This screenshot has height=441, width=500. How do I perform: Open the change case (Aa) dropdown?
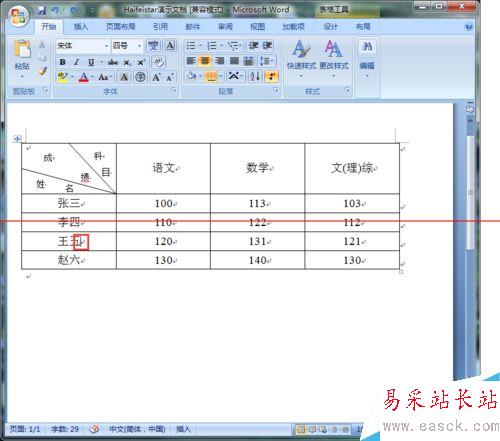click(x=106, y=78)
